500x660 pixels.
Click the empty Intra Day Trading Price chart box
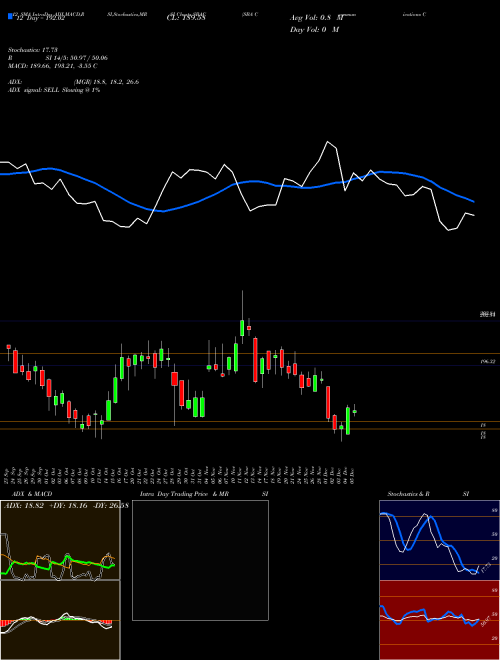click(x=200, y=560)
